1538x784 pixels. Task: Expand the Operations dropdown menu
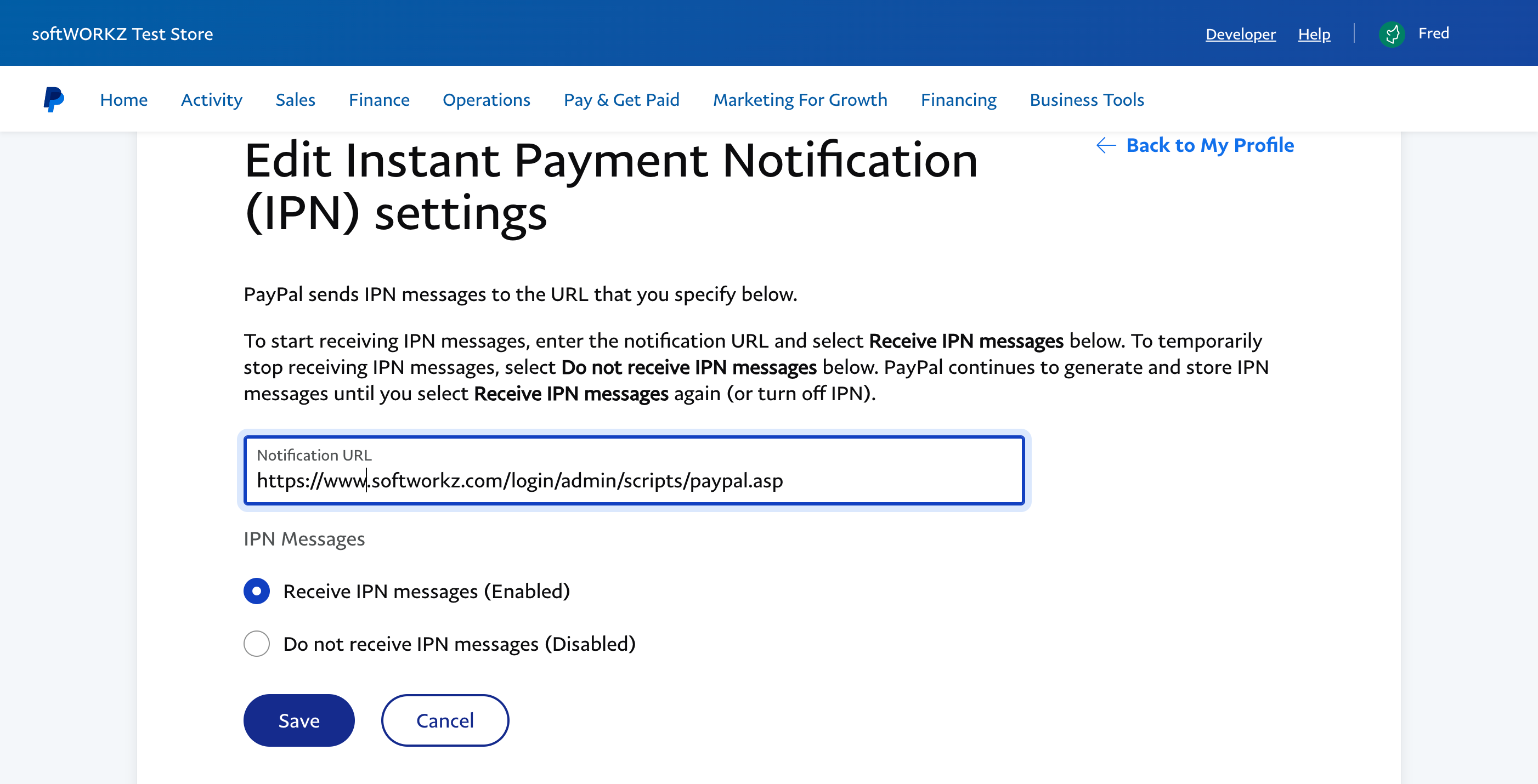click(x=486, y=99)
